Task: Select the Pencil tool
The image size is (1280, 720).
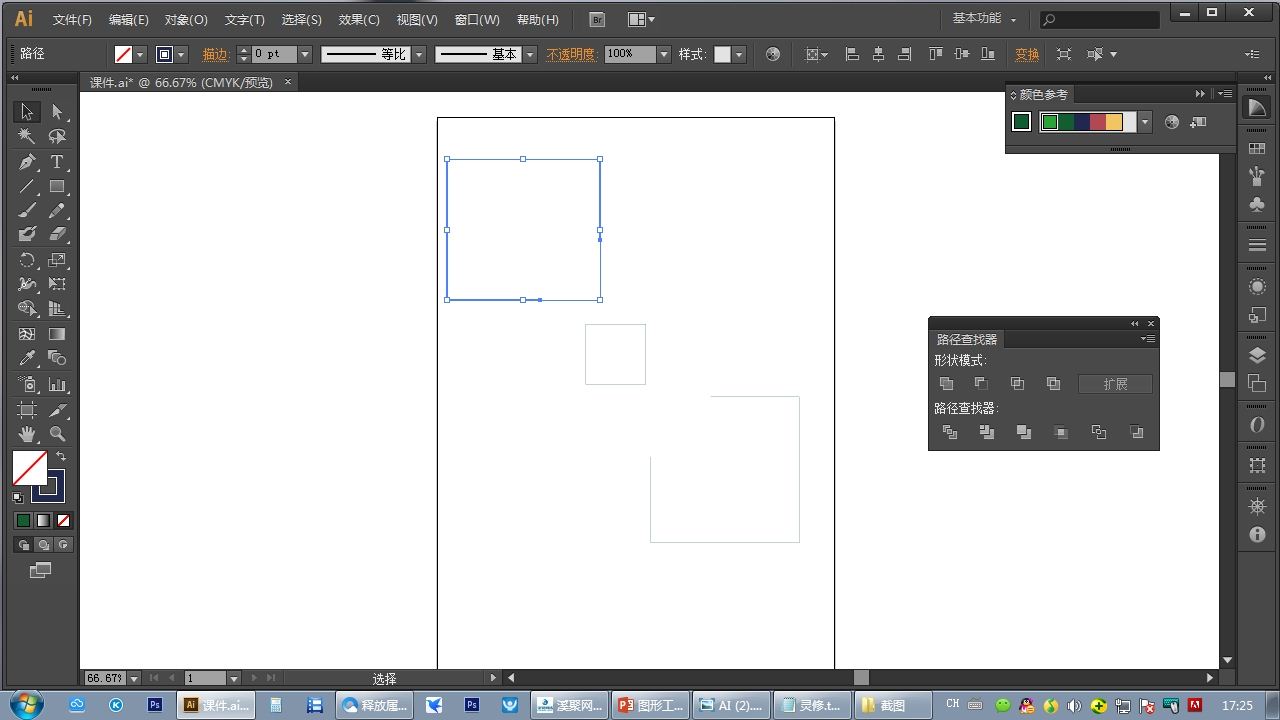Action: click(x=57, y=211)
